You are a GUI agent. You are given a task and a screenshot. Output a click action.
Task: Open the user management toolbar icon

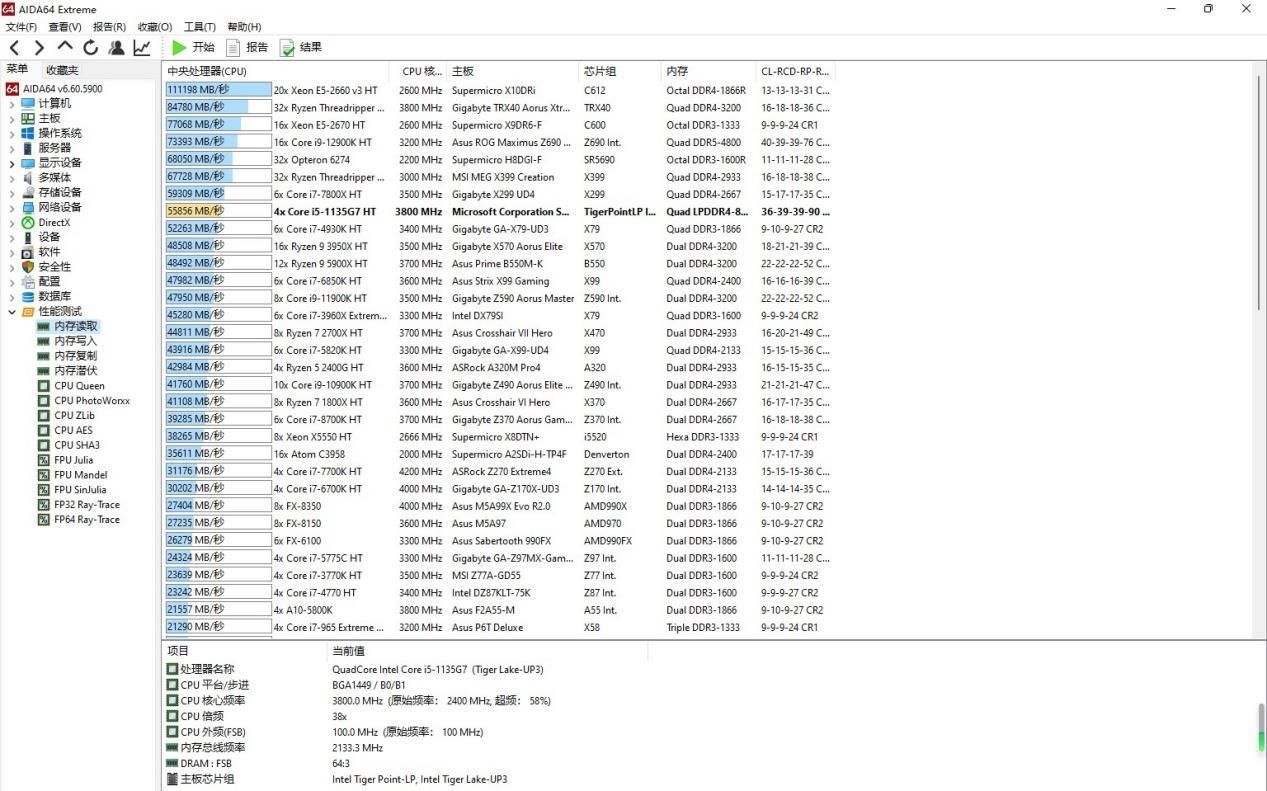pos(117,47)
